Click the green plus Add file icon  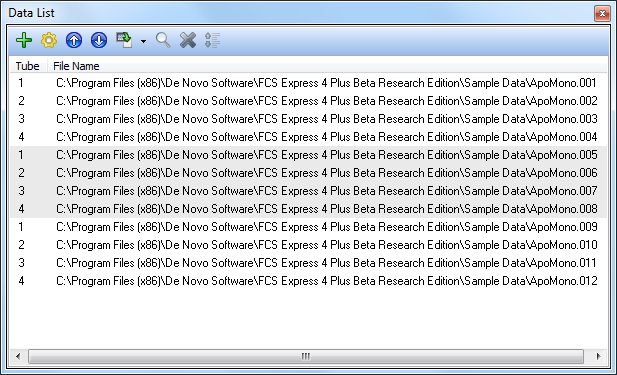(24, 40)
